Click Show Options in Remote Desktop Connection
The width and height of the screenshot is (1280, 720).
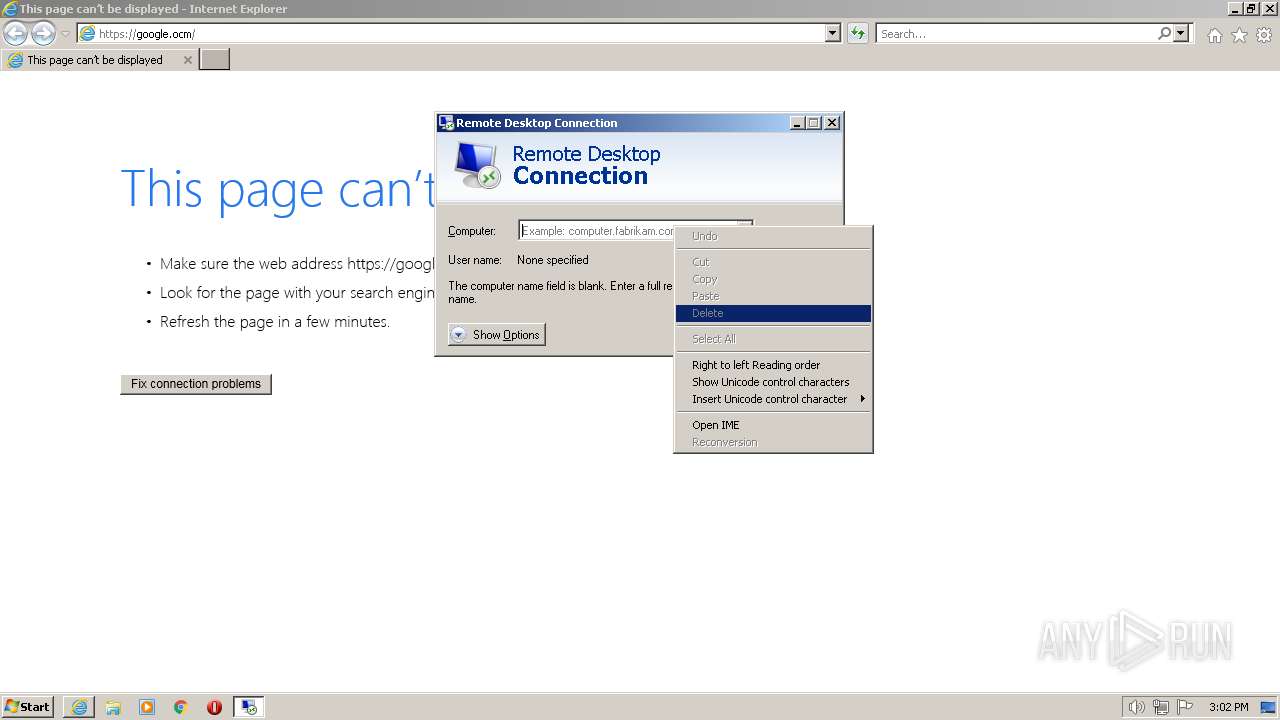click(x=497, y=335)
